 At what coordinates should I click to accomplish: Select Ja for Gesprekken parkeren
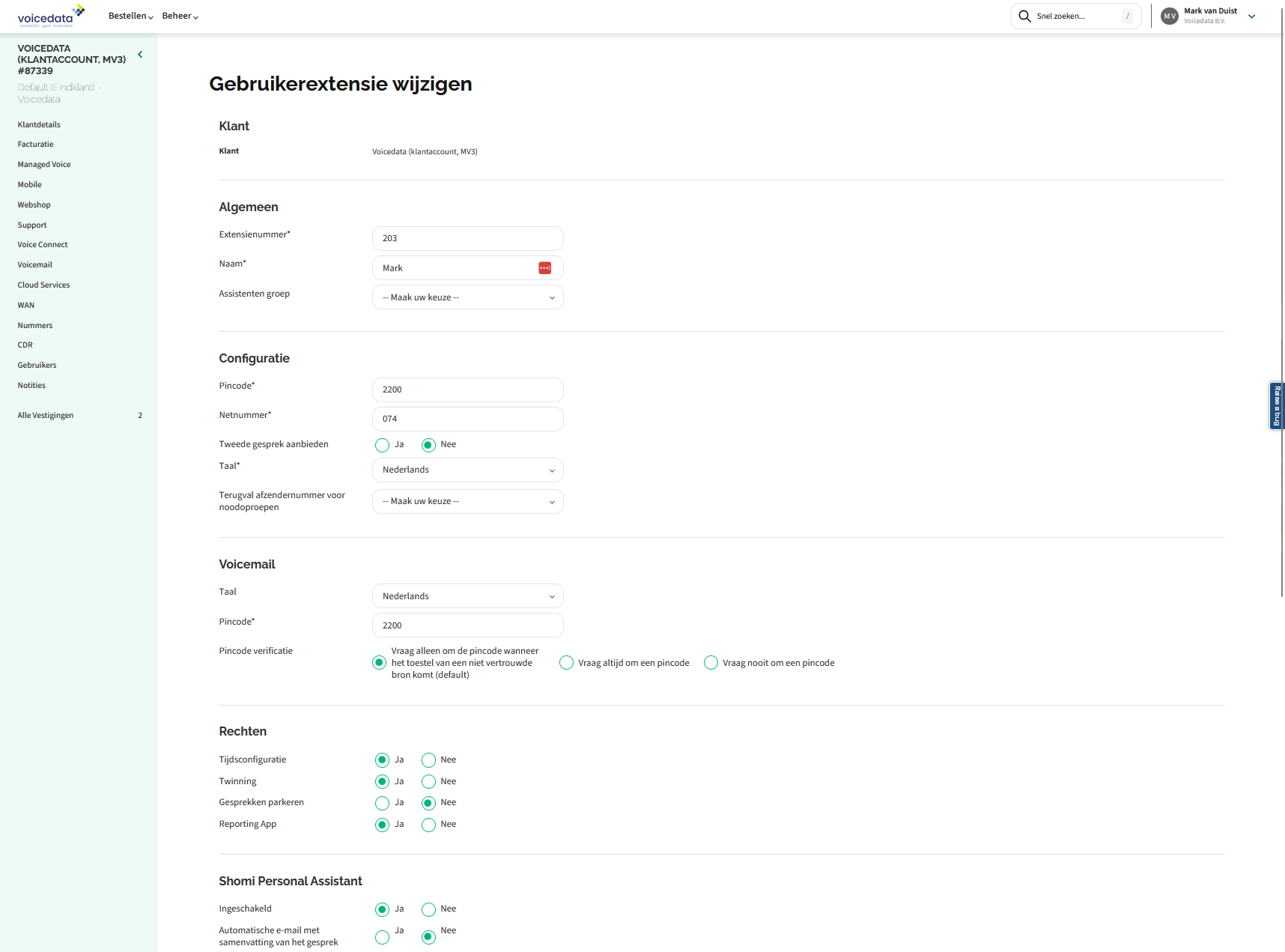coord(383,803)
